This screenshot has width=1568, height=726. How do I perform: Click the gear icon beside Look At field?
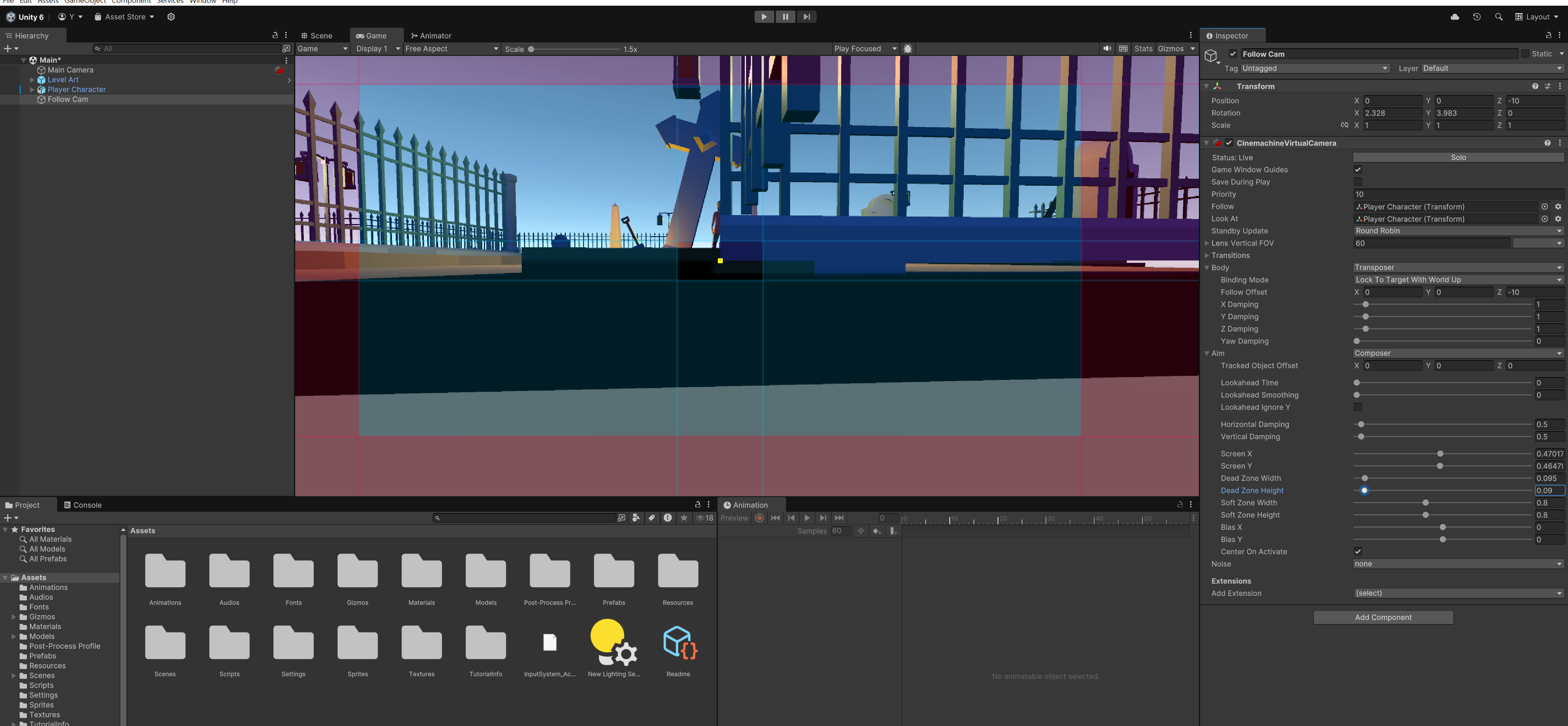pos(1558,219)
